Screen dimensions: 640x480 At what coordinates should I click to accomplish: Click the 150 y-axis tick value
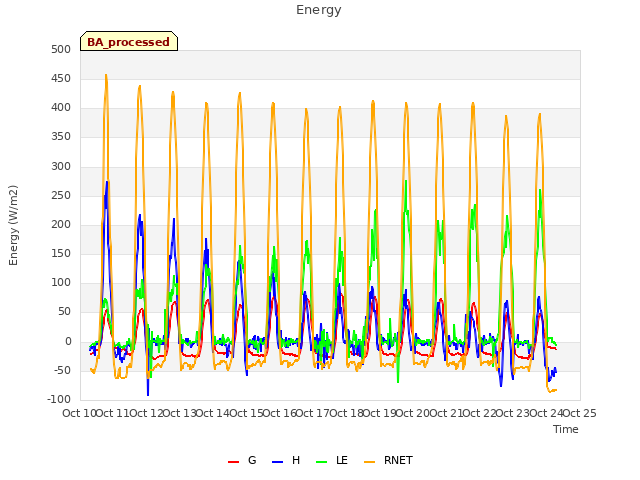coord(61,253)
